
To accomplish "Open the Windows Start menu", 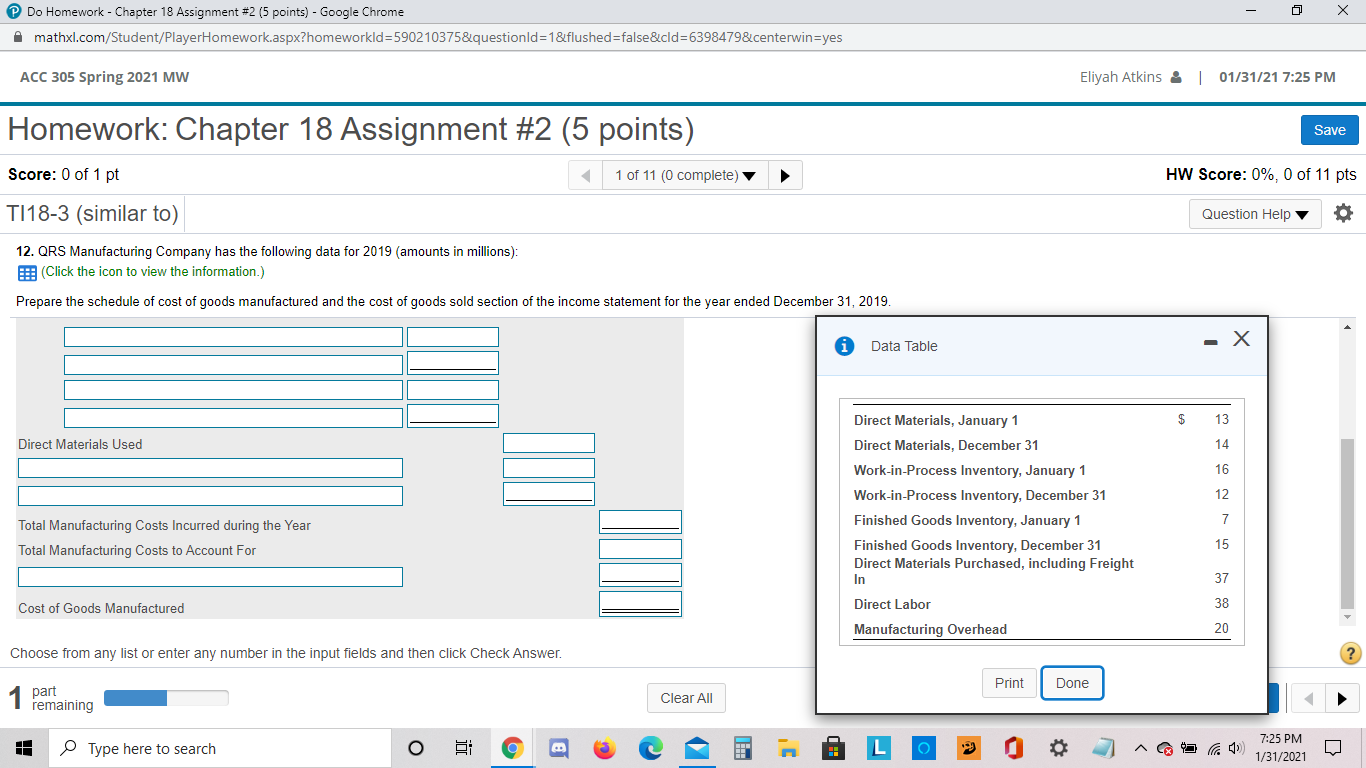I will (23, 748).
